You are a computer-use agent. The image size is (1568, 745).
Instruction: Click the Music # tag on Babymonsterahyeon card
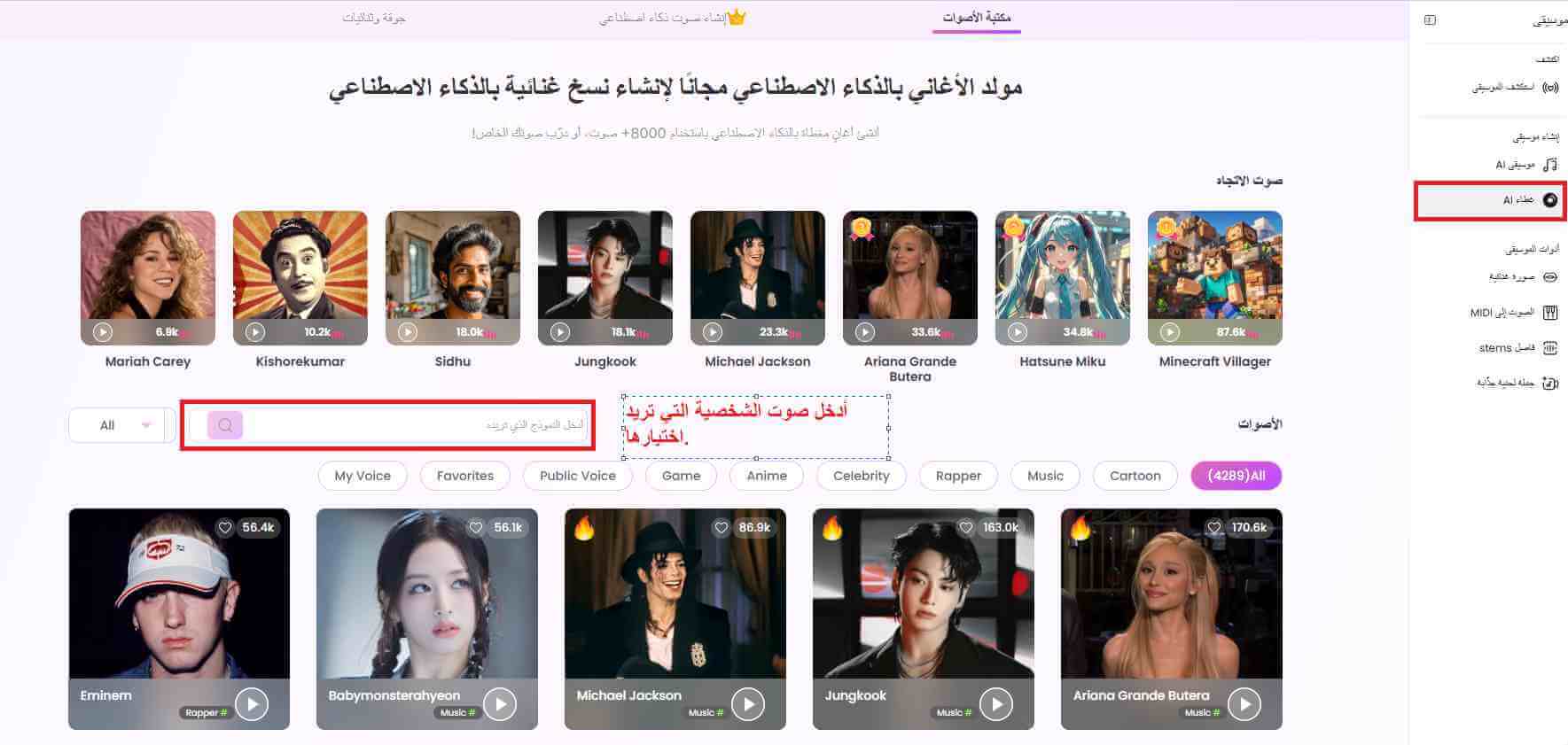(457, 713)
